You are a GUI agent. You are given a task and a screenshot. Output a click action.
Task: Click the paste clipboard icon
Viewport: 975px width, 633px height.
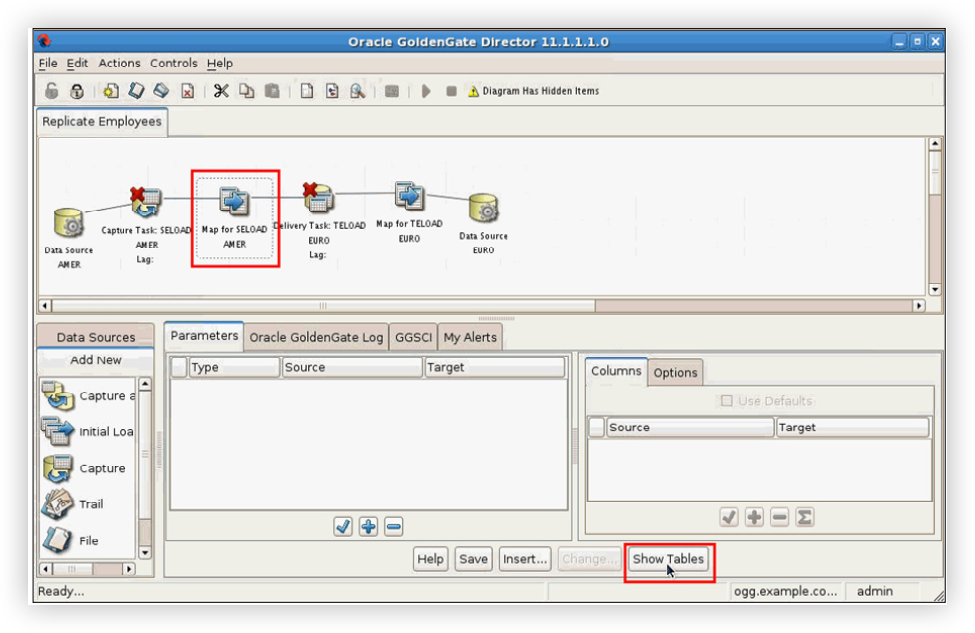coord(272,91)
